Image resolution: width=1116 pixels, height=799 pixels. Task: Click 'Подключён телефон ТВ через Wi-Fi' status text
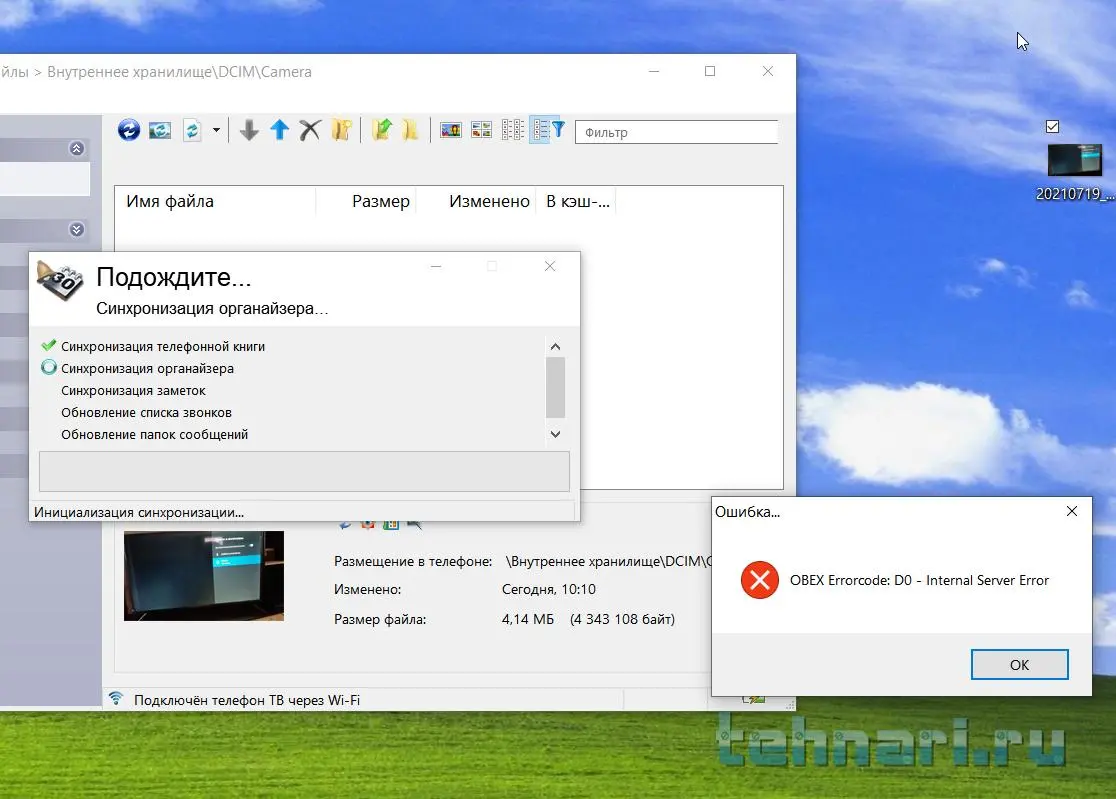247,700
